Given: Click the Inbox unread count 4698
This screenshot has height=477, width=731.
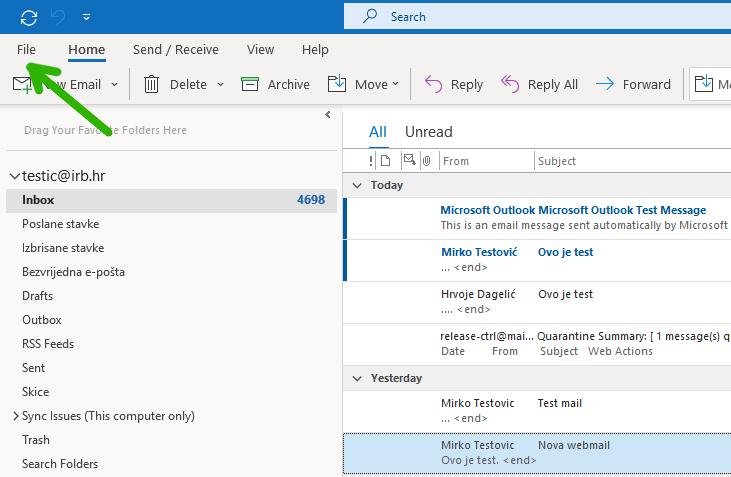Looking at the screenshot, I should click(311, 200).
